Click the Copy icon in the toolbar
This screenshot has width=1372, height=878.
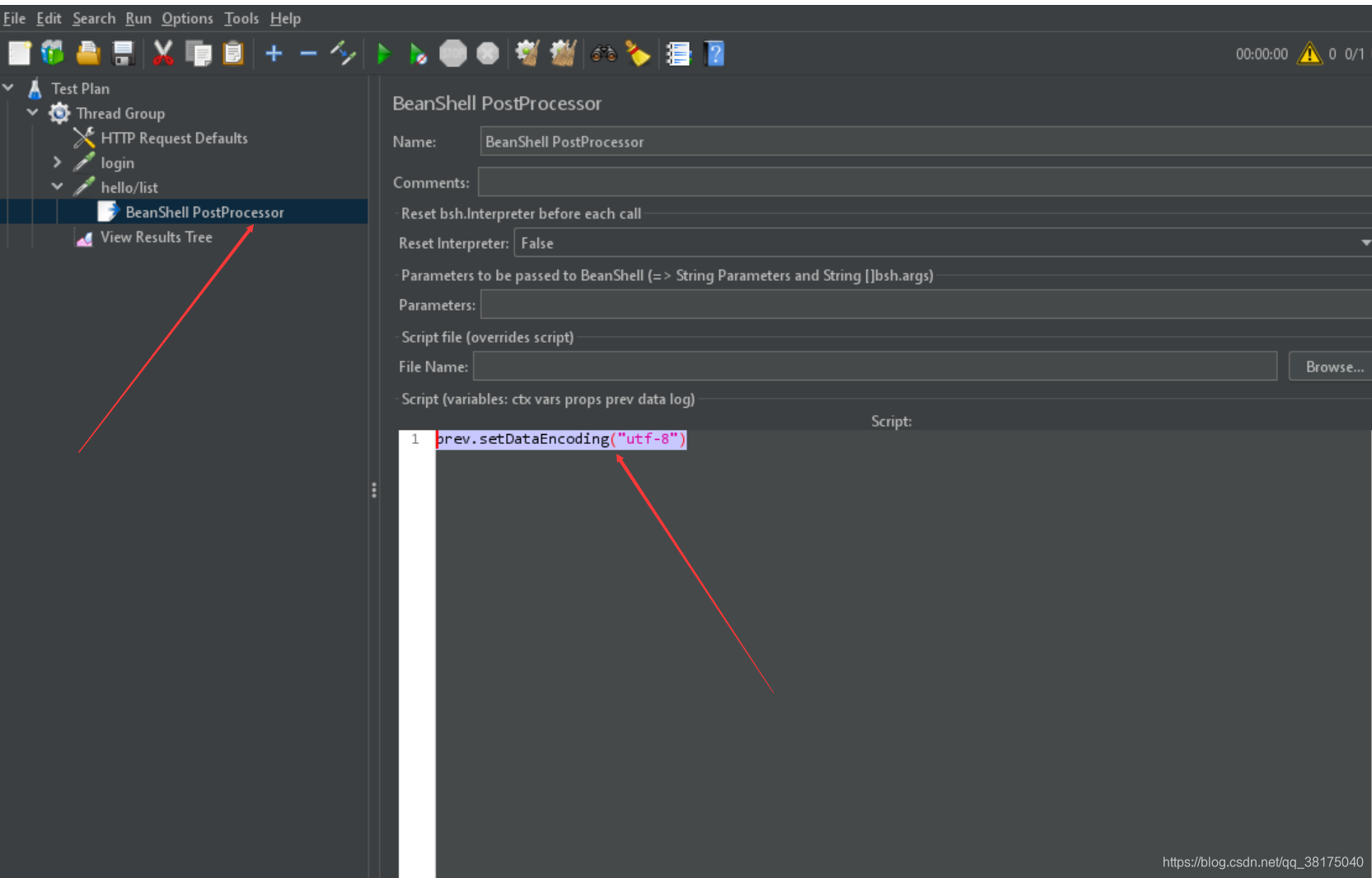pos(199,54)
